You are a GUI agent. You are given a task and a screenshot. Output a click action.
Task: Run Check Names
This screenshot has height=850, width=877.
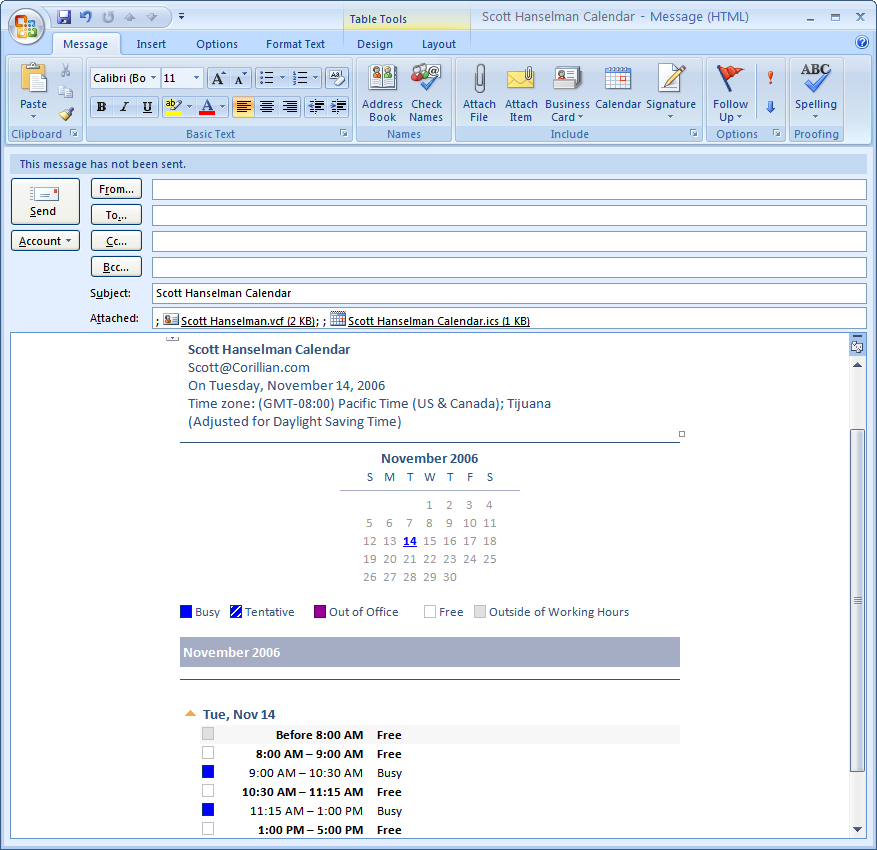pos(426,93)
